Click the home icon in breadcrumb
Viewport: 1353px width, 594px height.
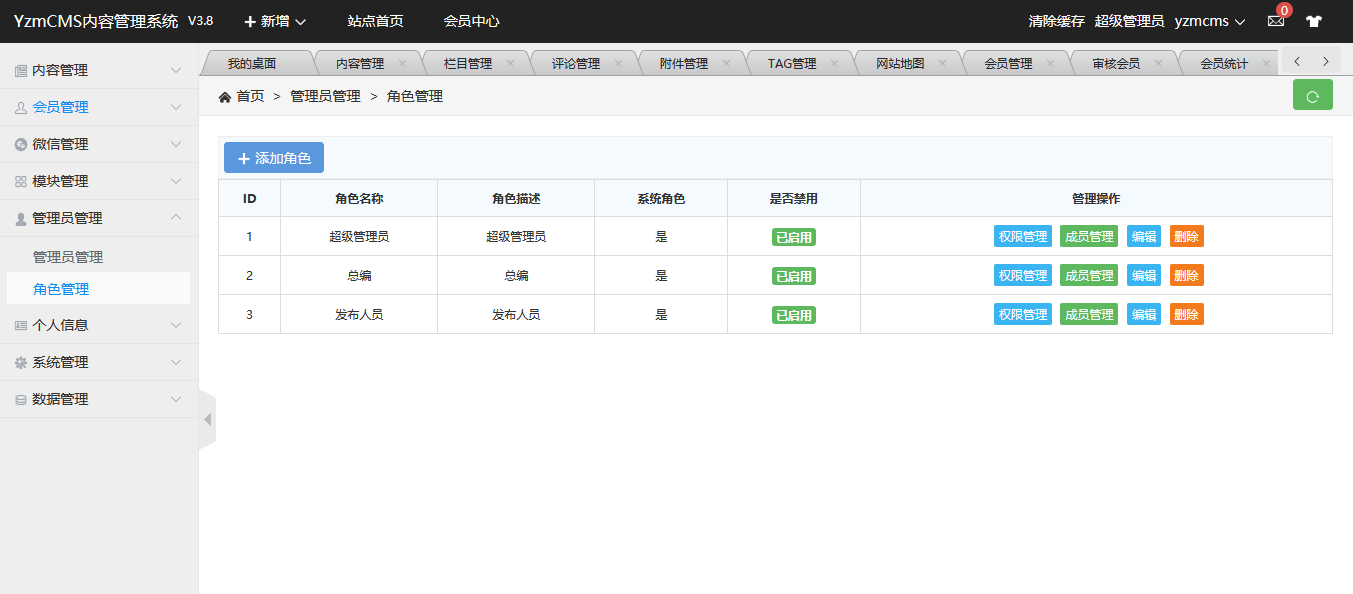(225, 97)
